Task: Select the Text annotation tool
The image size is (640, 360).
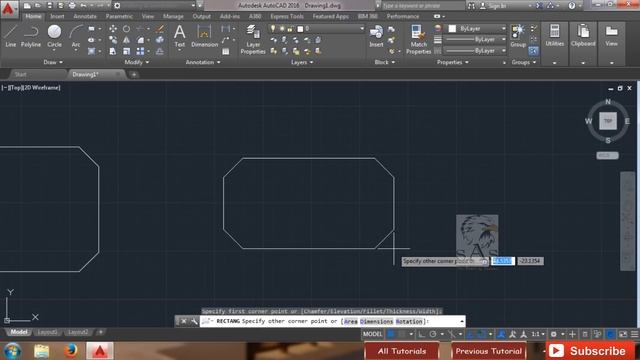Action: click(180, 36)
